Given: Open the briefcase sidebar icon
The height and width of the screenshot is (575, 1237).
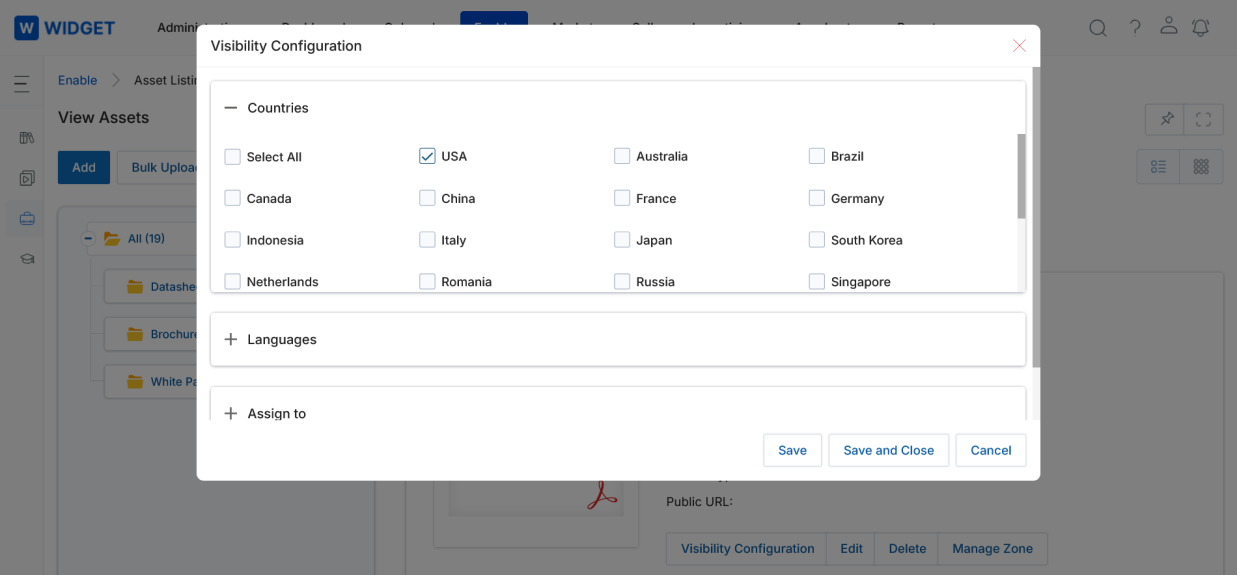Looking at the screenshot, I should pyautogui.click(x=27, y=218).
